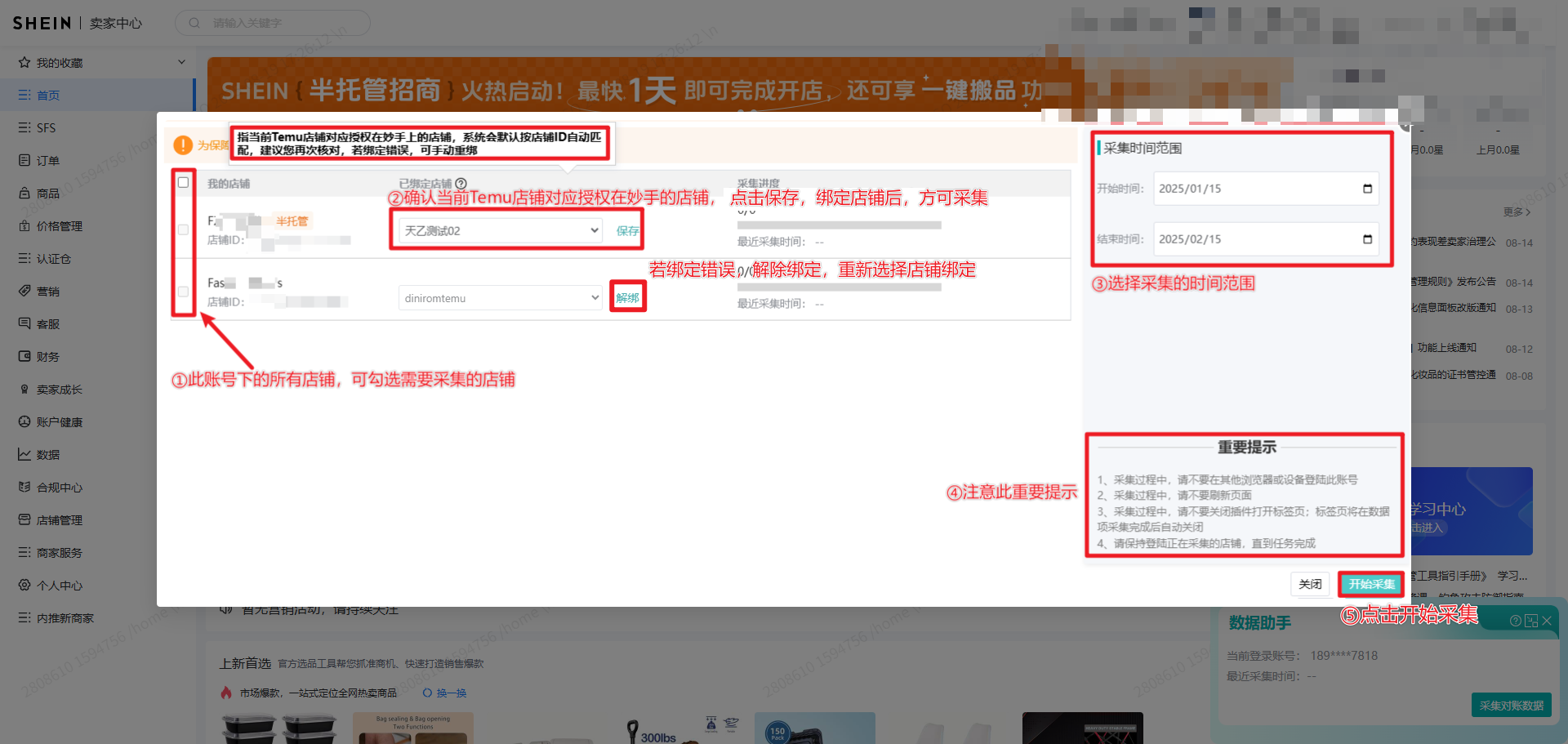Check the select-all stores checkbox in header
The width and height of the screenshot is (1568, 744).
click(x=183, y=182)
